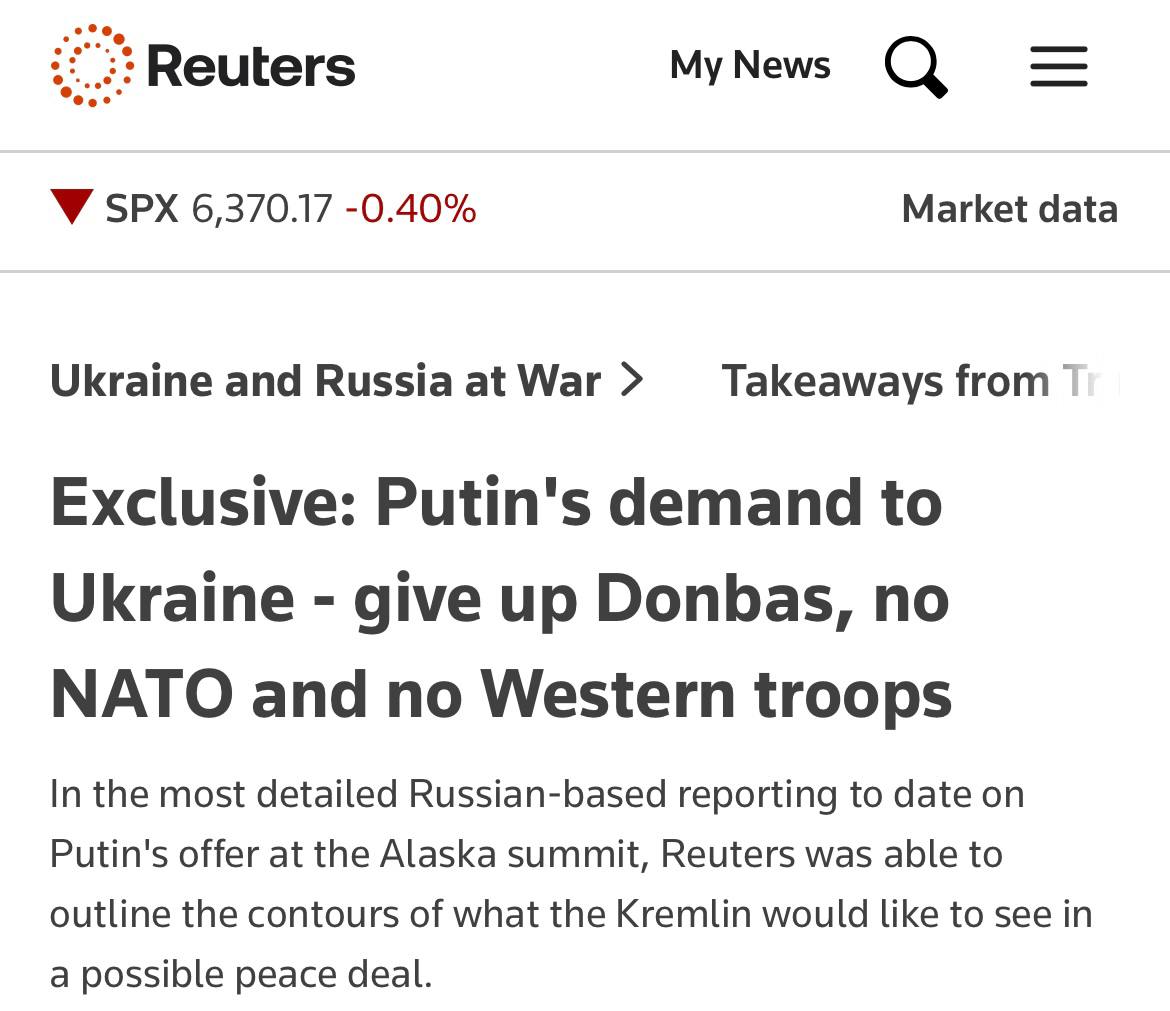The image size is (1170, 1011).
Task: Click the Reuters dotted circle logo
Action: click(93, 66)
